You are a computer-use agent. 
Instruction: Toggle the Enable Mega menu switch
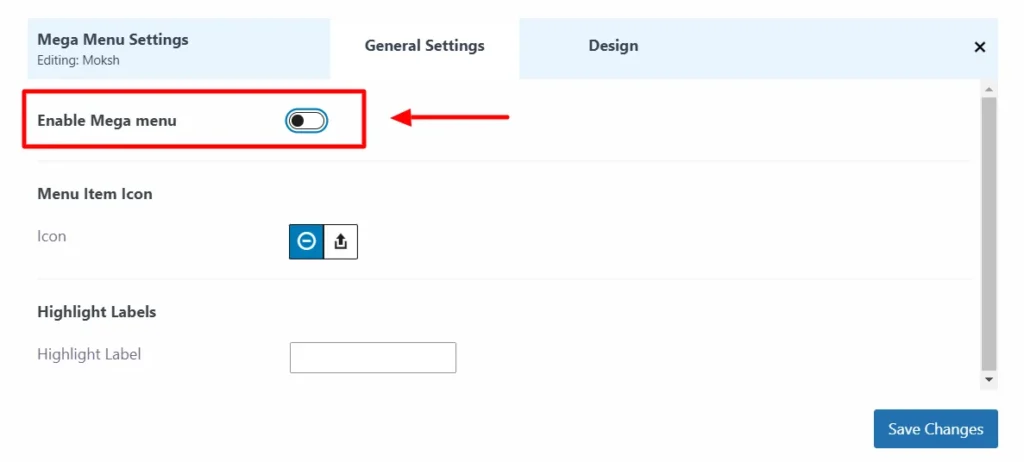point(307,121)
